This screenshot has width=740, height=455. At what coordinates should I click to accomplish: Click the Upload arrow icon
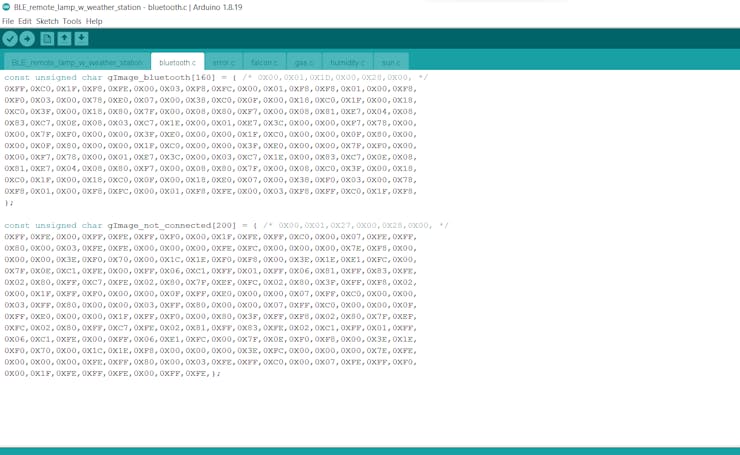pos(27,39)
